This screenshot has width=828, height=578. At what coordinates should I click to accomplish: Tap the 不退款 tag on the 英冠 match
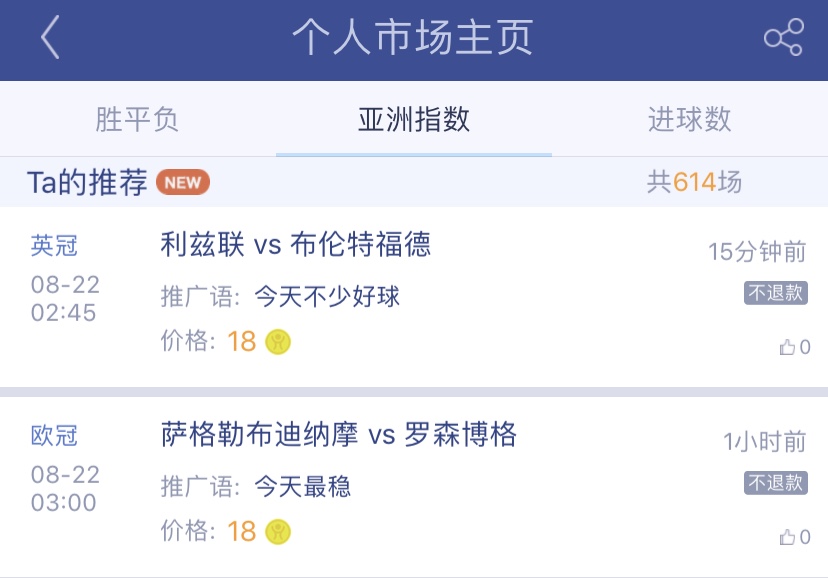(x=775, y=293)
